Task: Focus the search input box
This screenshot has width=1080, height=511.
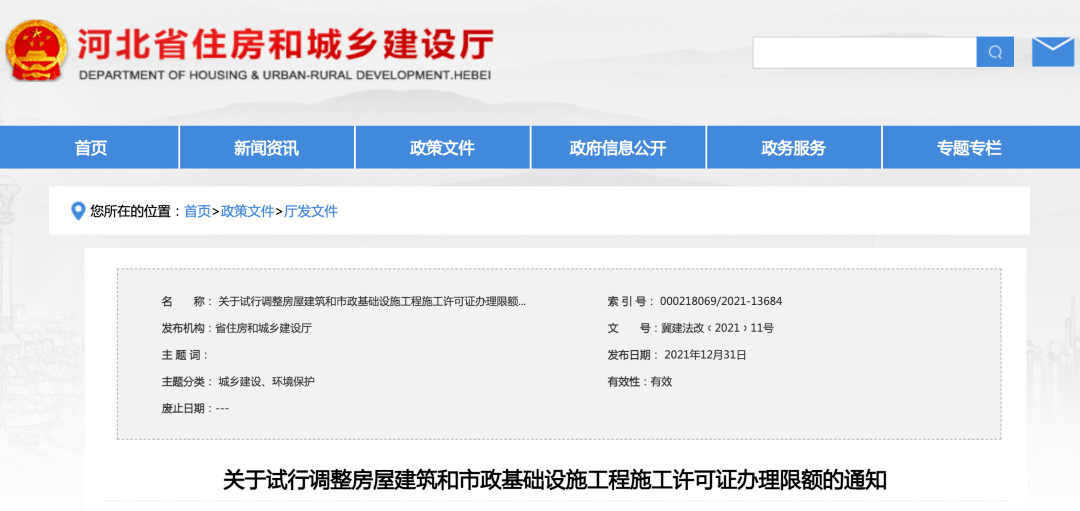Action: pyautogui.click(x=864, y=52)
